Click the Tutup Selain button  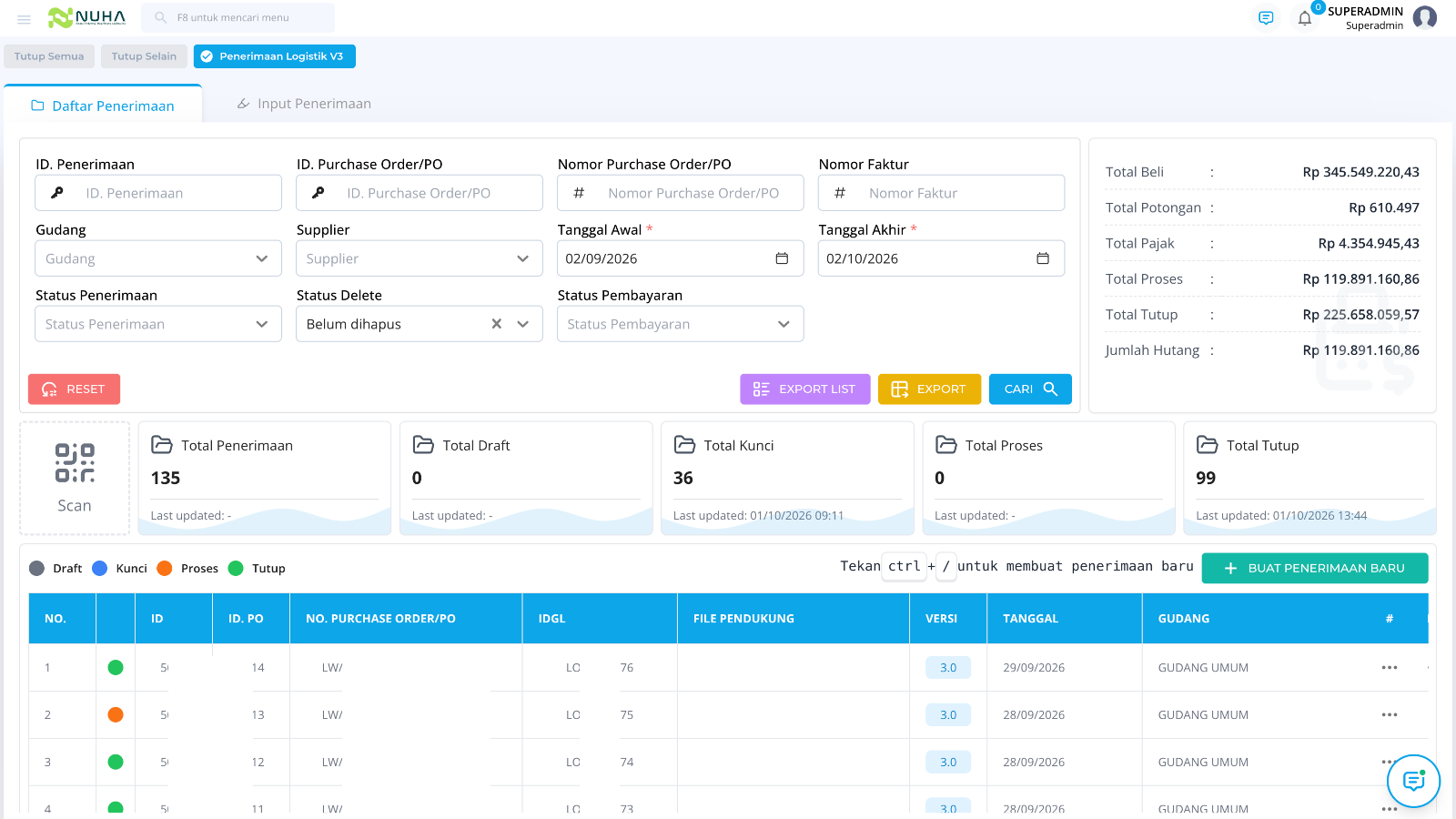(x=144, y=56)
